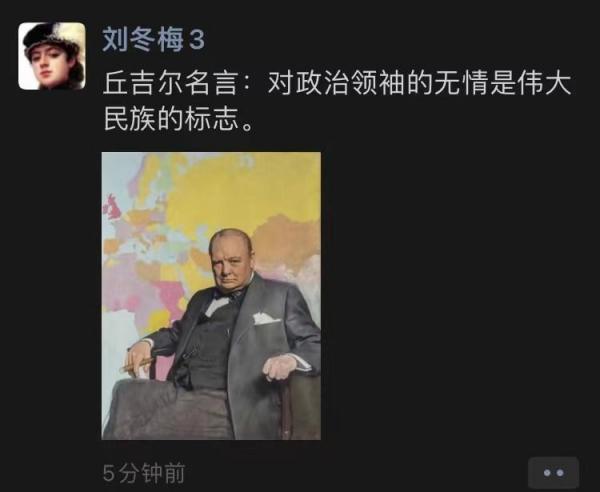Viewport: 600px width, 492px height.
Task: Click the bow tie in the portrait
Action: tap(230, 294)
